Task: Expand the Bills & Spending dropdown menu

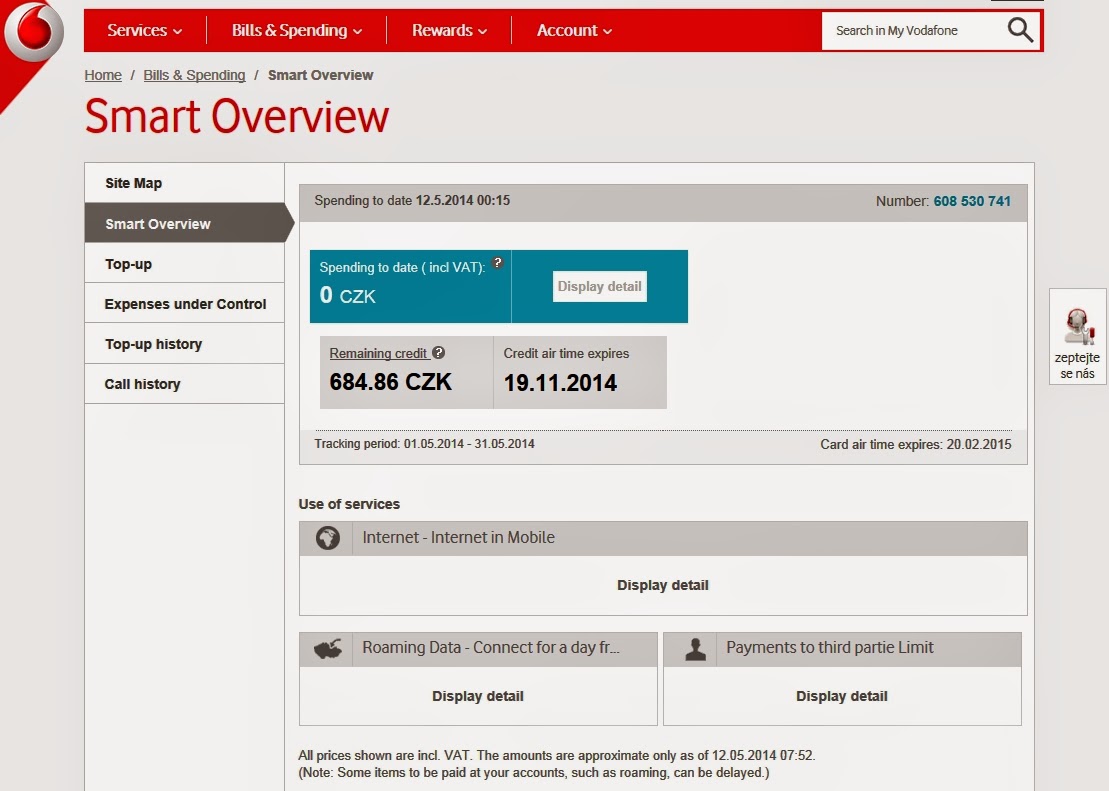Action: (296, 30)
